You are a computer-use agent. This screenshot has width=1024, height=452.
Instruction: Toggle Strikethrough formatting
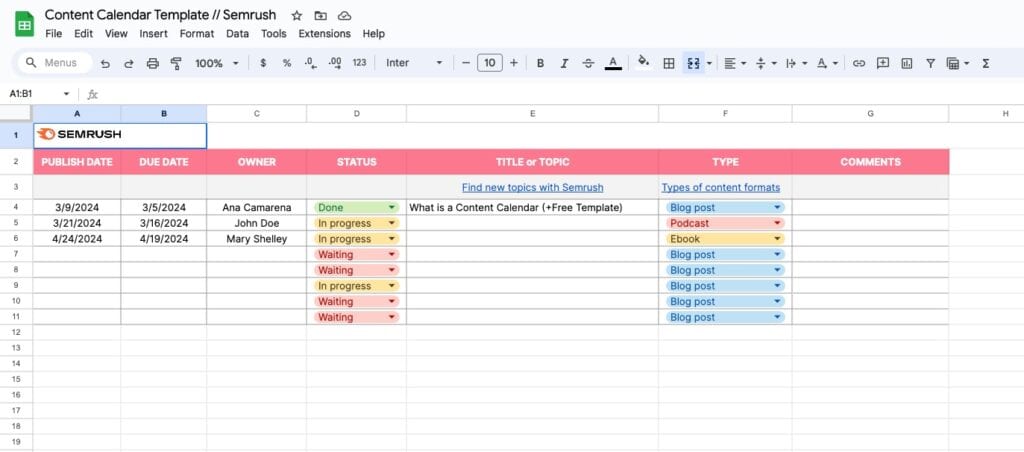pyautogui.click(x=588, y=63)
